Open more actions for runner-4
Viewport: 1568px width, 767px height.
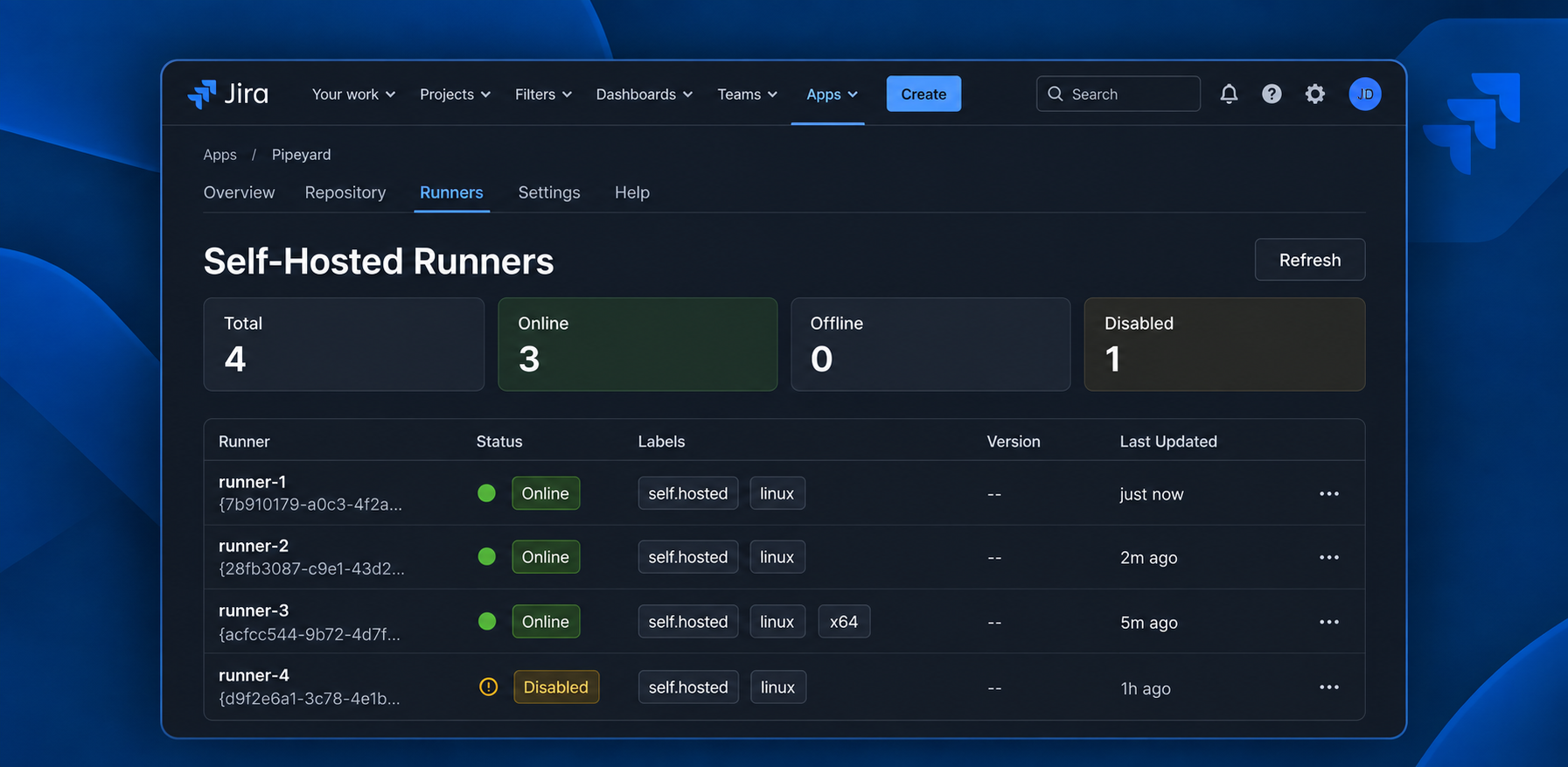[1329, 687]
